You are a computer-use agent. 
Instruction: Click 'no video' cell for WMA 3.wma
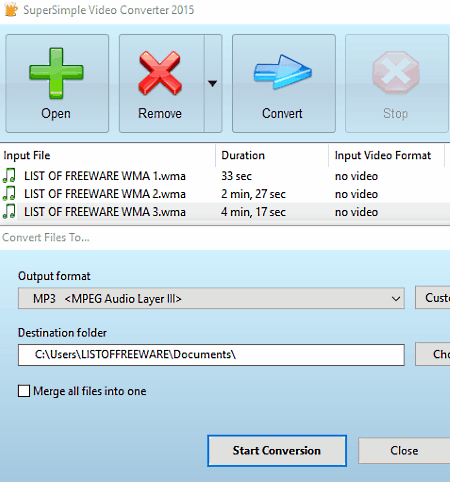point(356,212)
